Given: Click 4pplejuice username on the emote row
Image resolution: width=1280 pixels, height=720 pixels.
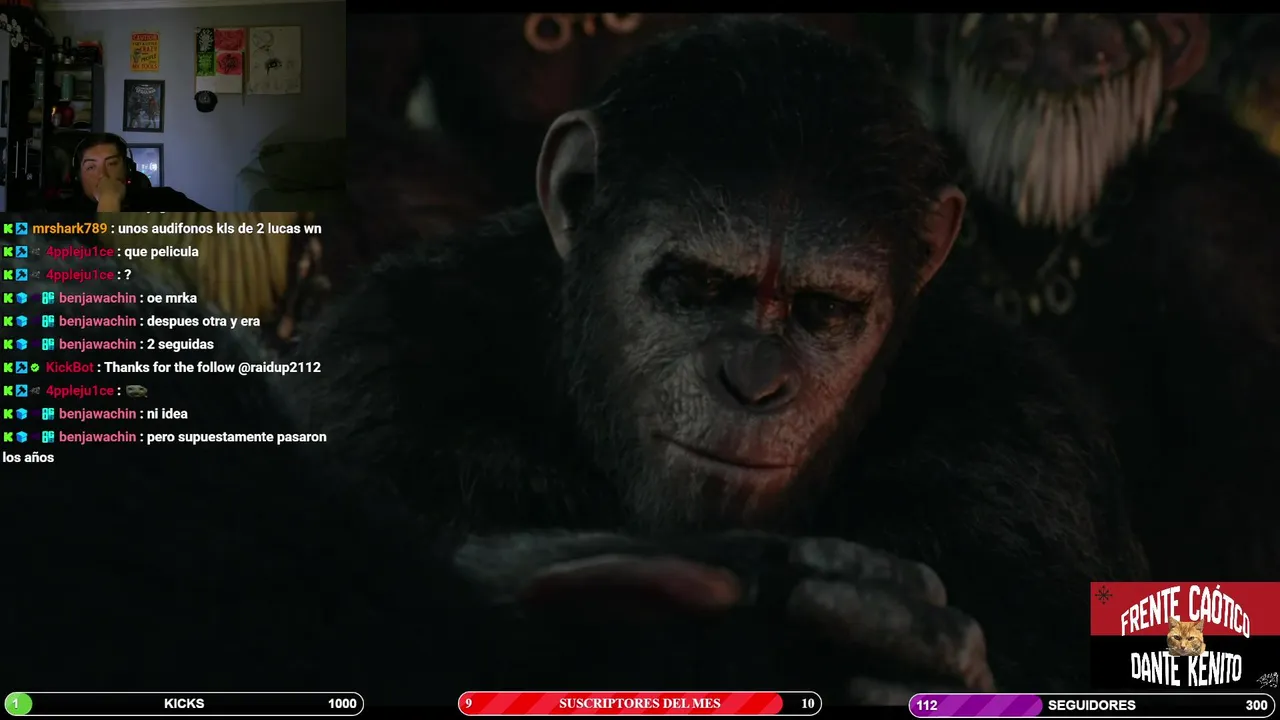Looking at the screenshot, I should [x=79, y=391].
